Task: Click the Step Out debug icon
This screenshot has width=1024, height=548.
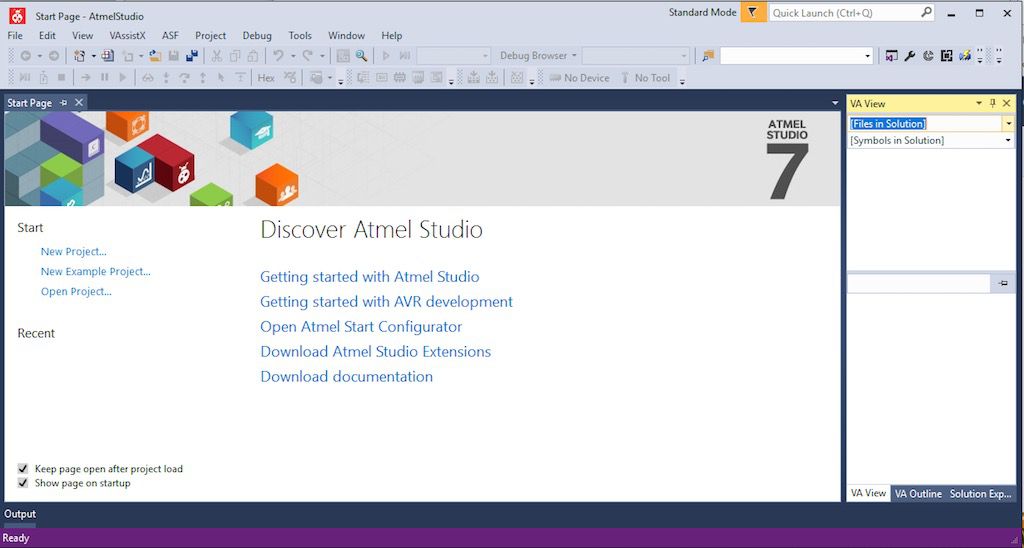Action: (x=202, y=78)
